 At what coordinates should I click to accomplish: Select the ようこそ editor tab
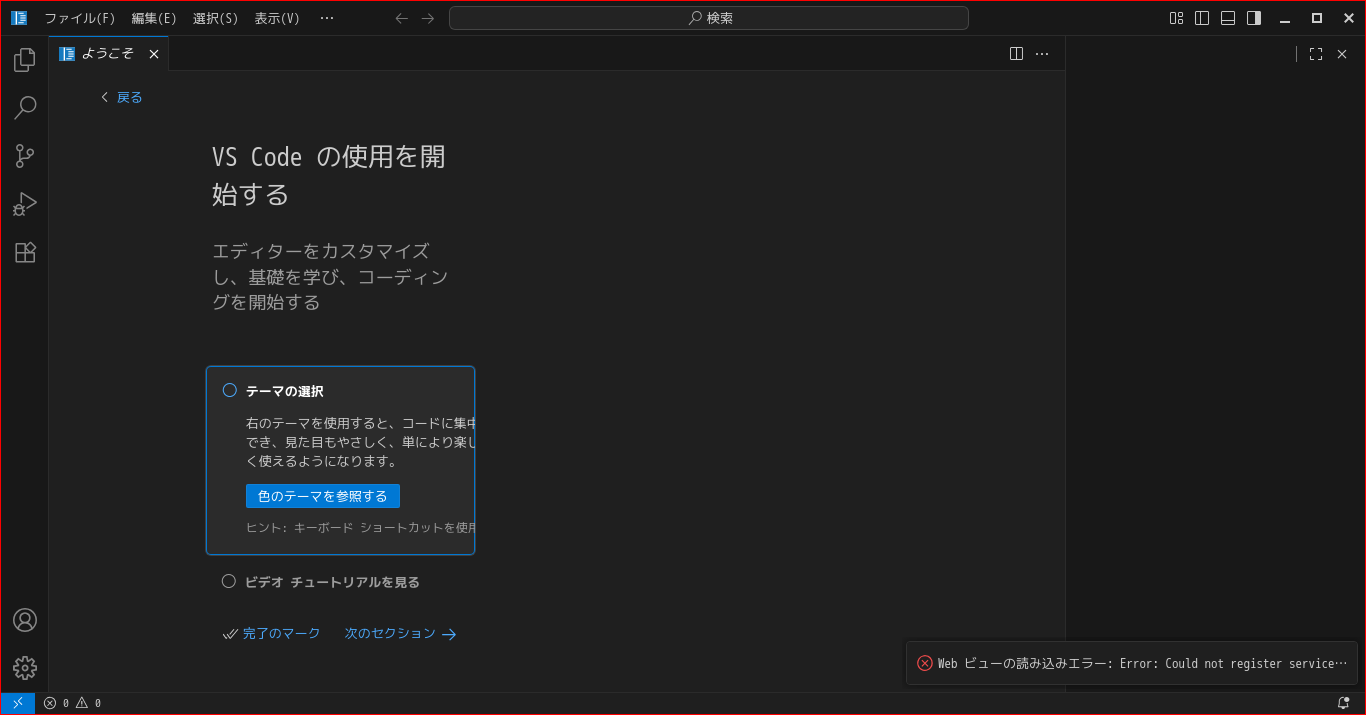(108, 54)
